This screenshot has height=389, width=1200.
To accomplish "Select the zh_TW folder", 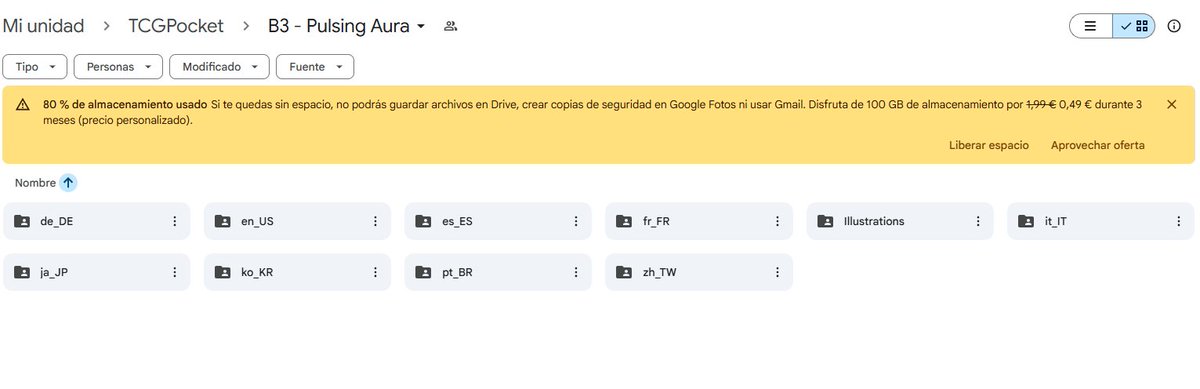I will (x=699, y=272).
